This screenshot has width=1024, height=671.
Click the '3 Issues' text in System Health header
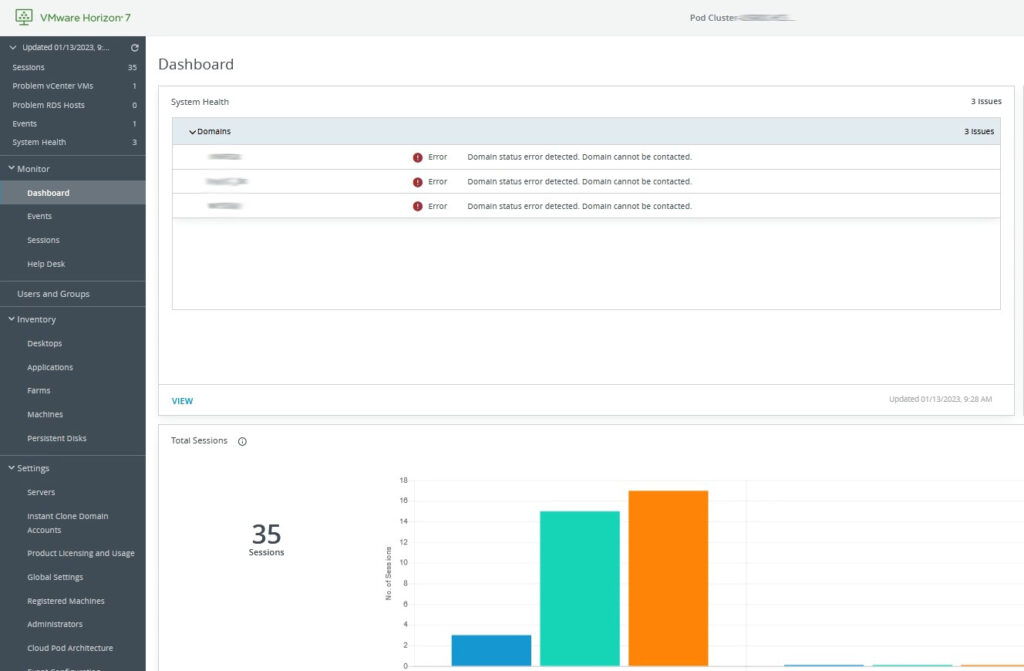[x=985, y=102]
